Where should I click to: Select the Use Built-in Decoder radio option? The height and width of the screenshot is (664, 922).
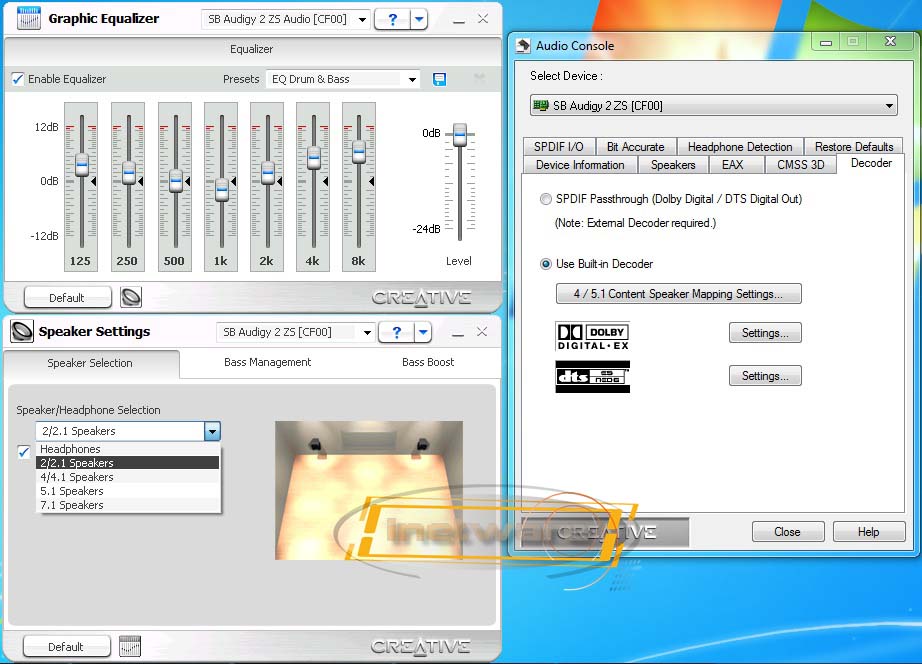click(545, 264)
